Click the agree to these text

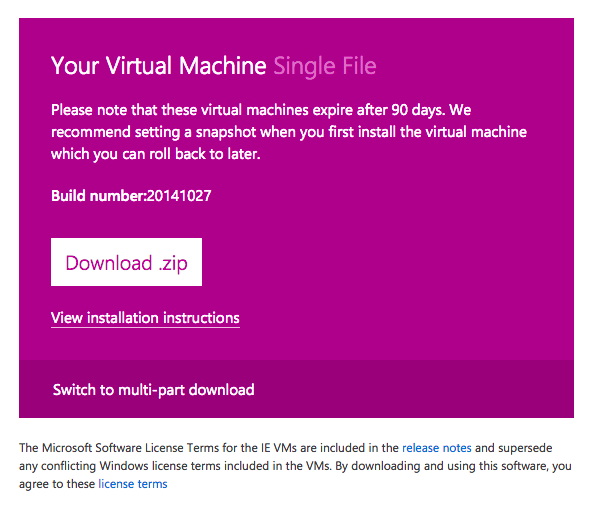click(x=57, y=484)
